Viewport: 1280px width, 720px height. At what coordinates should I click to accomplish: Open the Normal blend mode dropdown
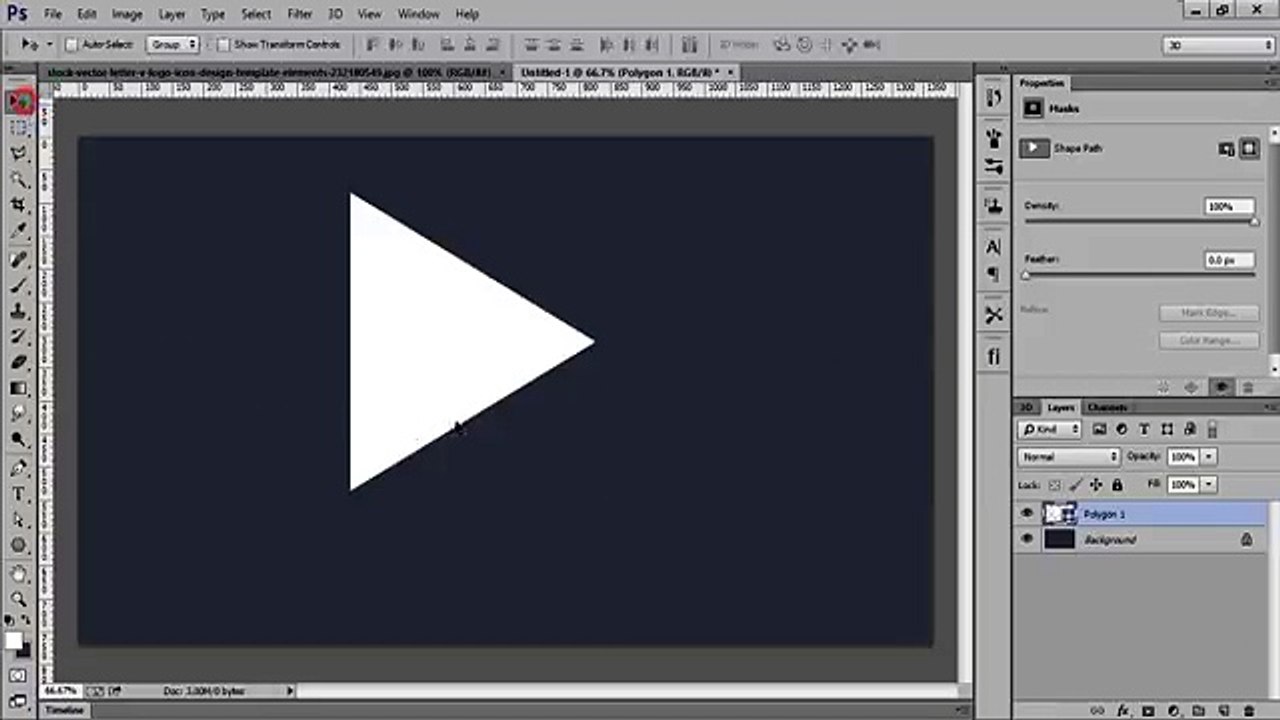(1068, 457)
